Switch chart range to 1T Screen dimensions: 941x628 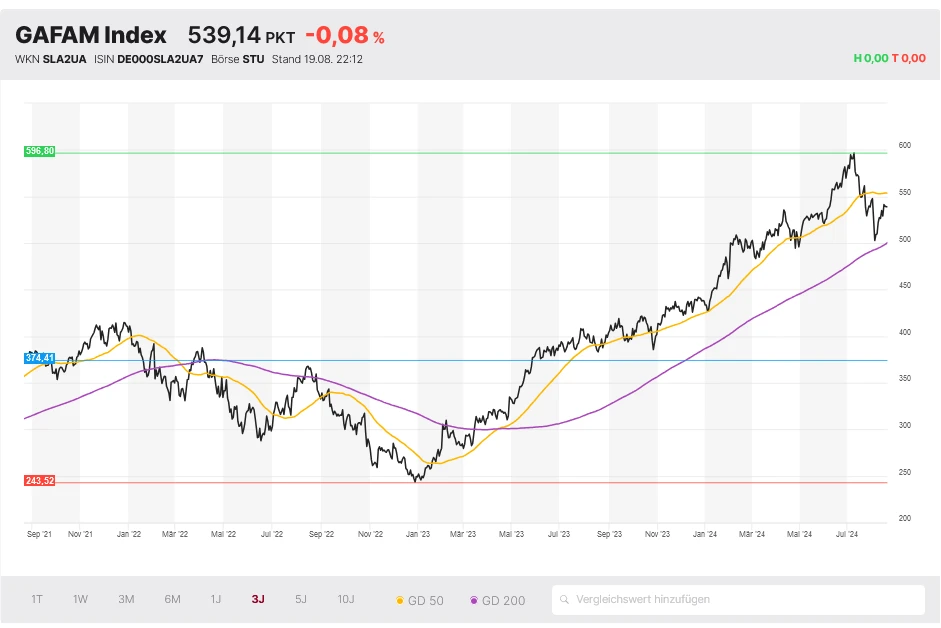point(37,600)
